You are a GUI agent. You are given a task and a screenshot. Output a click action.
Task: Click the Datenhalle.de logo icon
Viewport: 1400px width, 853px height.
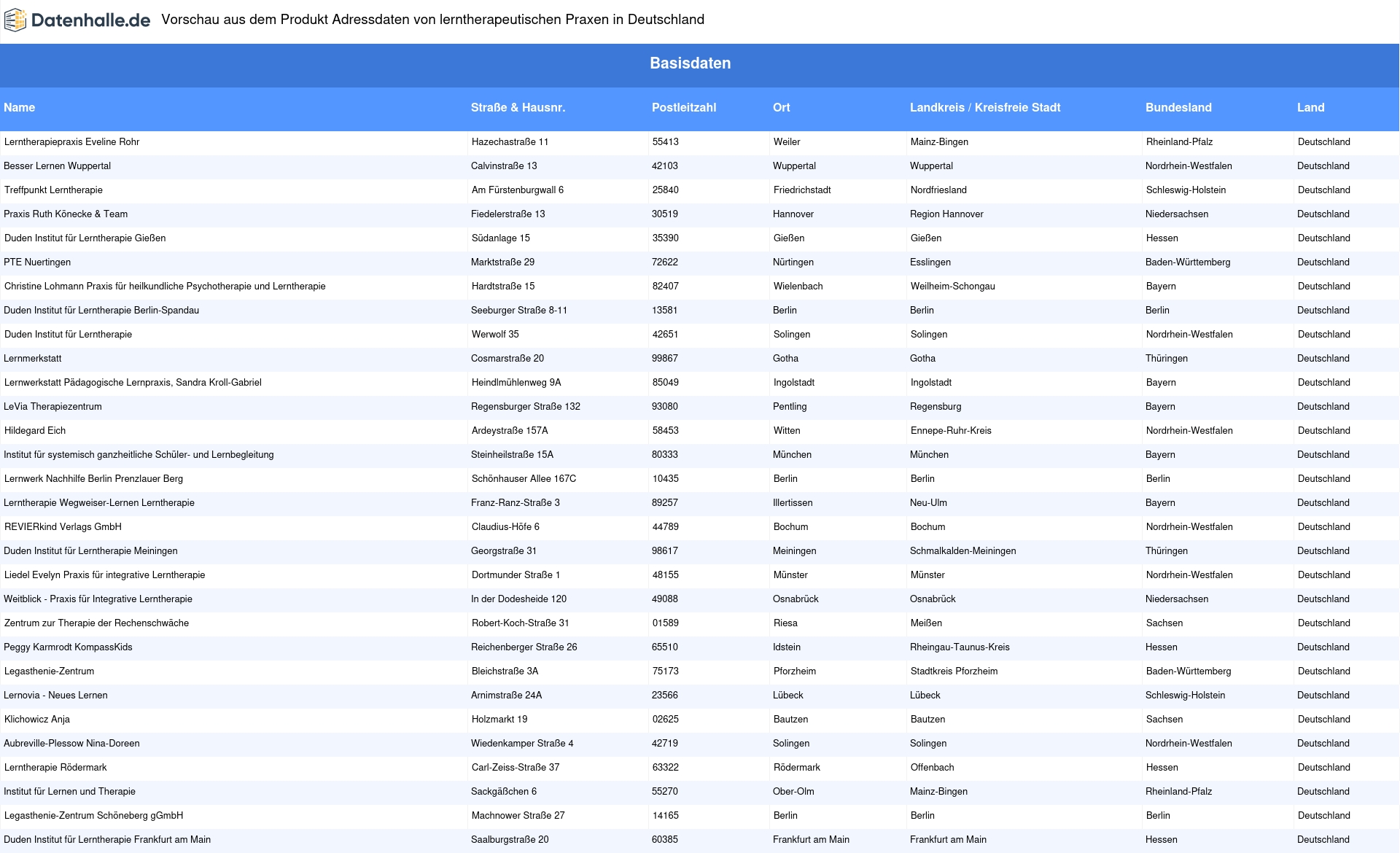pyautogui.click(x=16, y=20)
